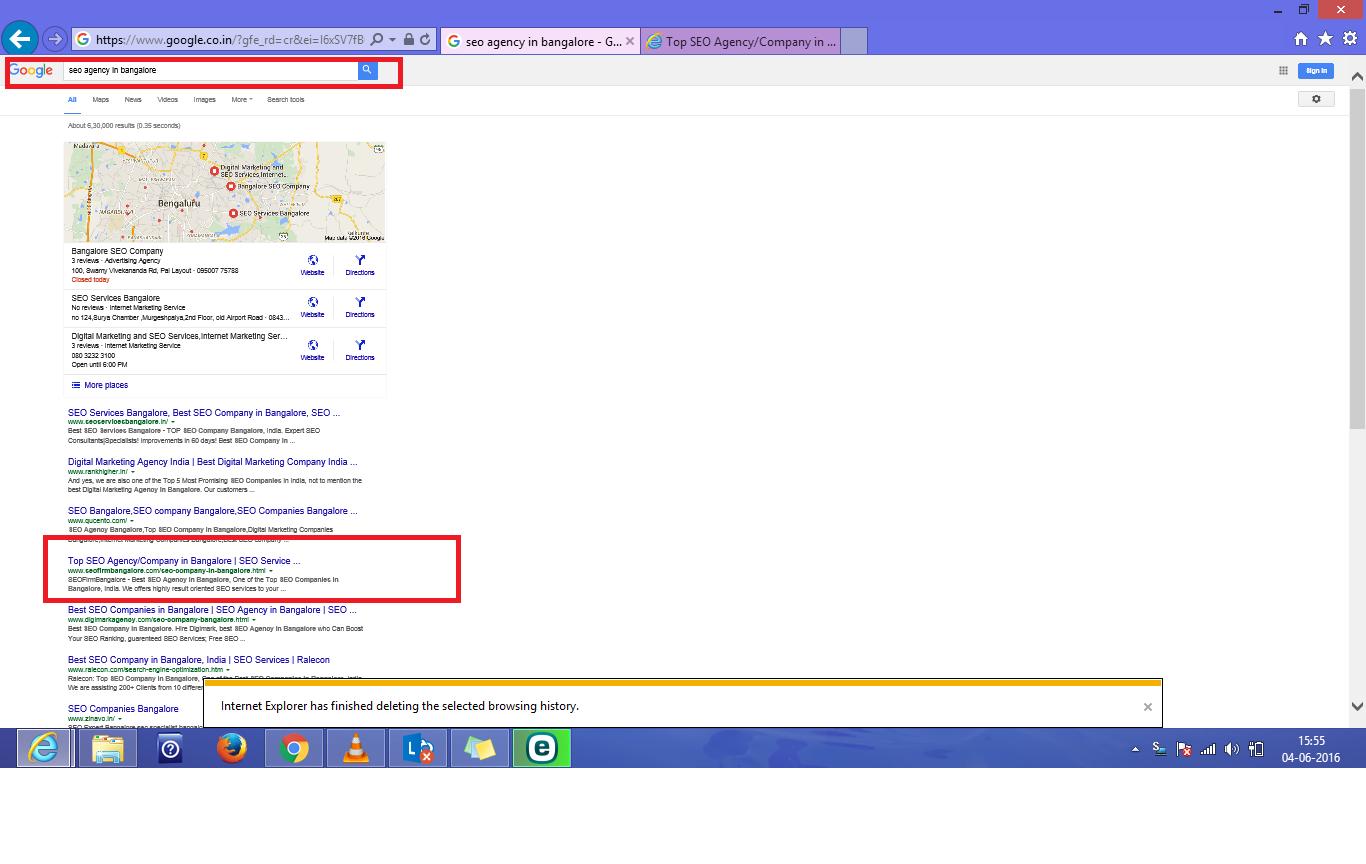Expand dropdown arrow beside digimarkagency.com URL

click(x=253, y=619)
